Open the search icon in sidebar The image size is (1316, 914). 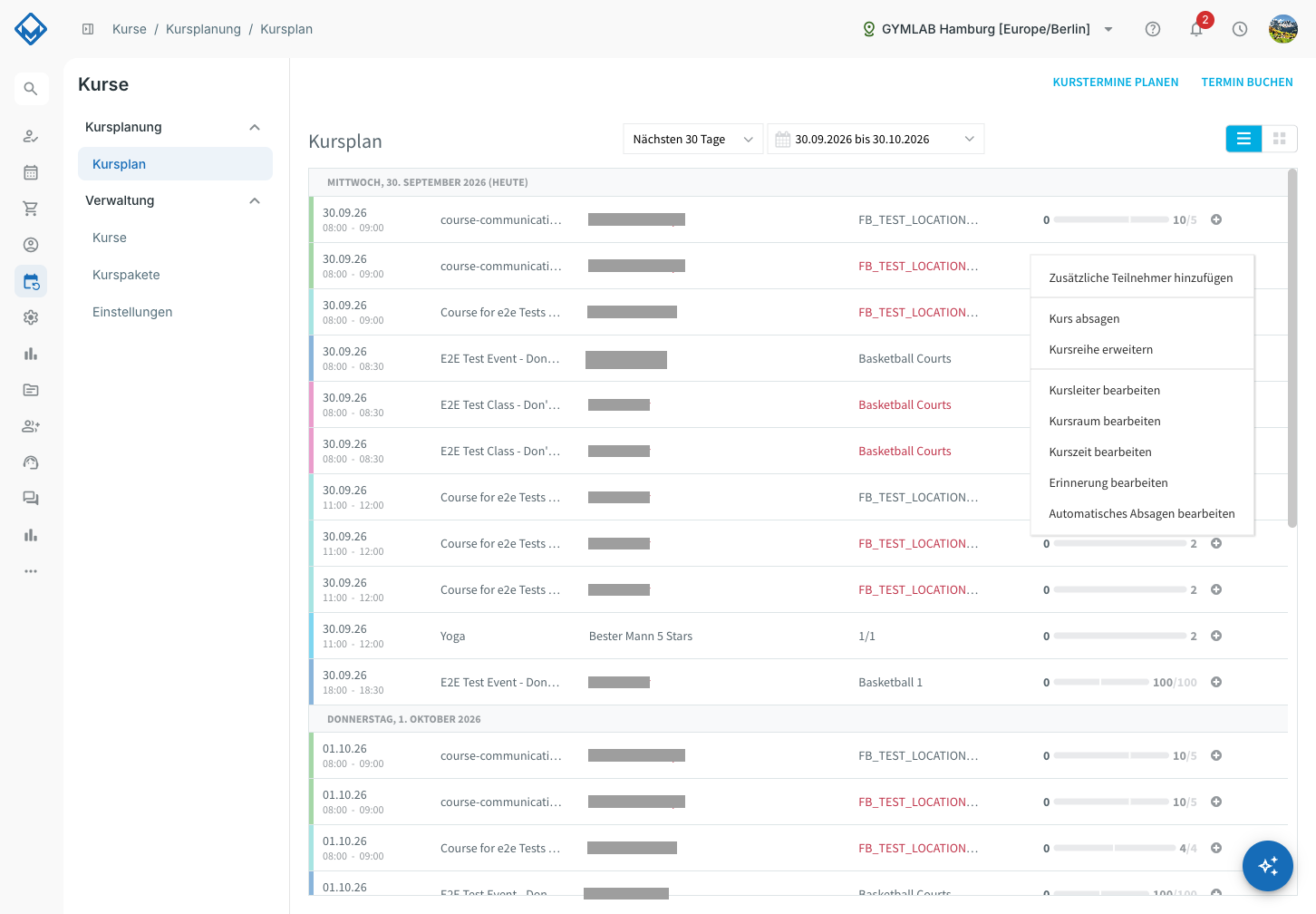coord(31,89)
